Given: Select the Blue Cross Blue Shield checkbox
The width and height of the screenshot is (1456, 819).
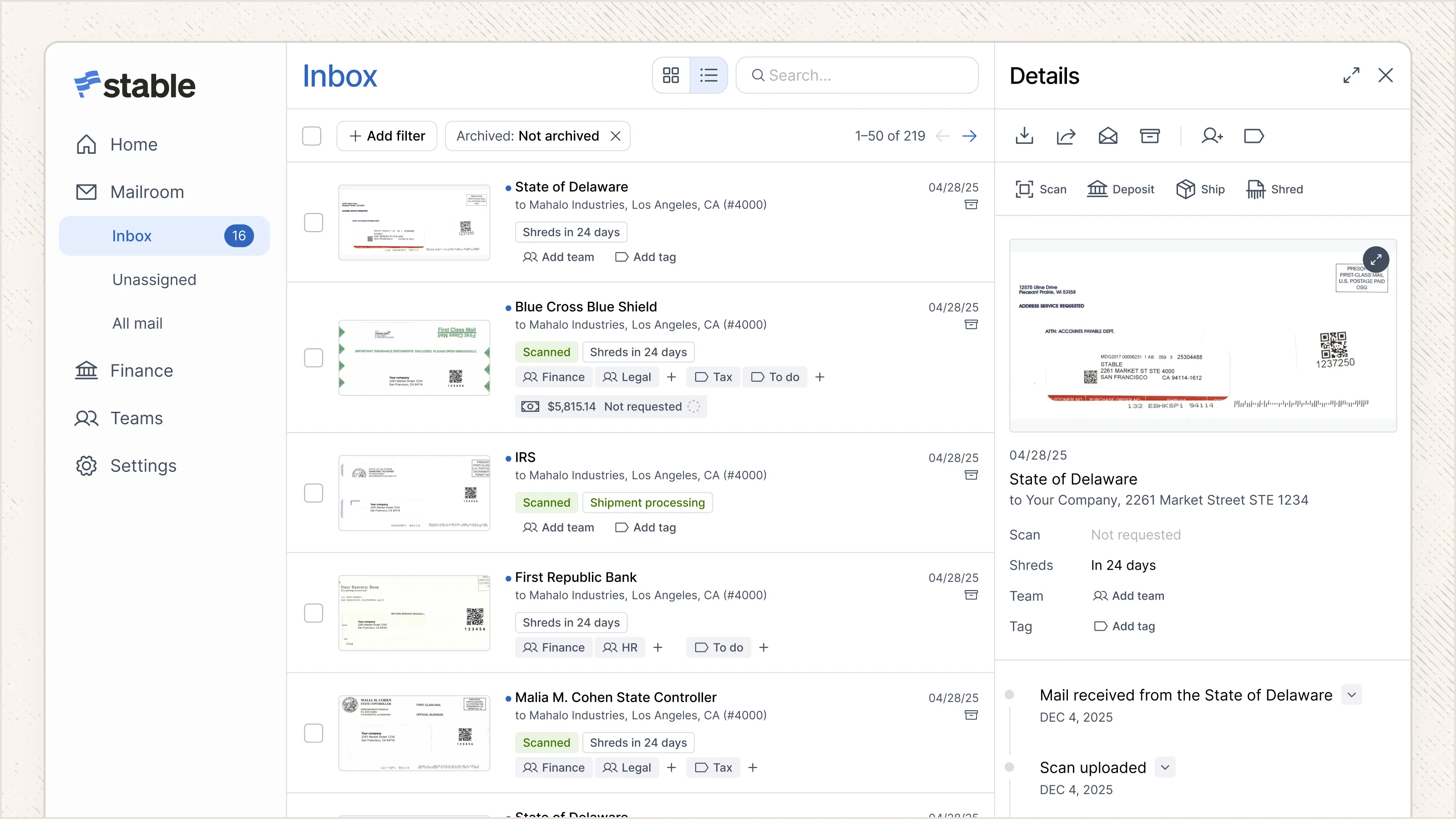Looking at the screenshot, I should click(x=313, y=358).
